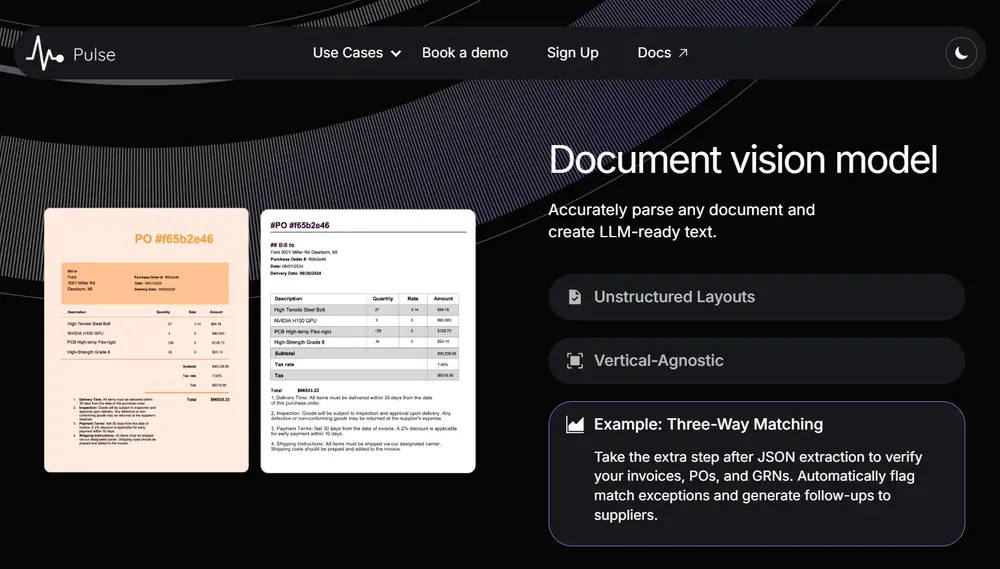Go to Book a demo

465,53
